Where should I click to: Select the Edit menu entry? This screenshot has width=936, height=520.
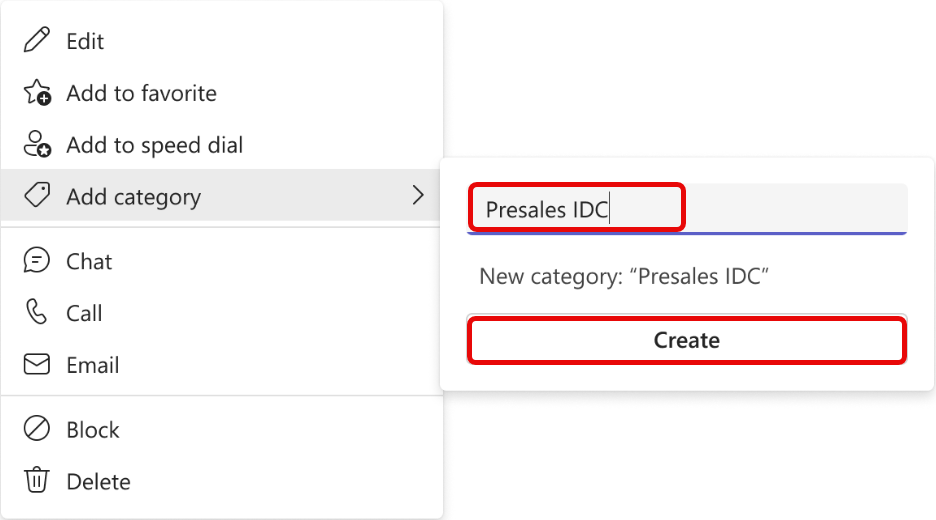coord(221,41)
